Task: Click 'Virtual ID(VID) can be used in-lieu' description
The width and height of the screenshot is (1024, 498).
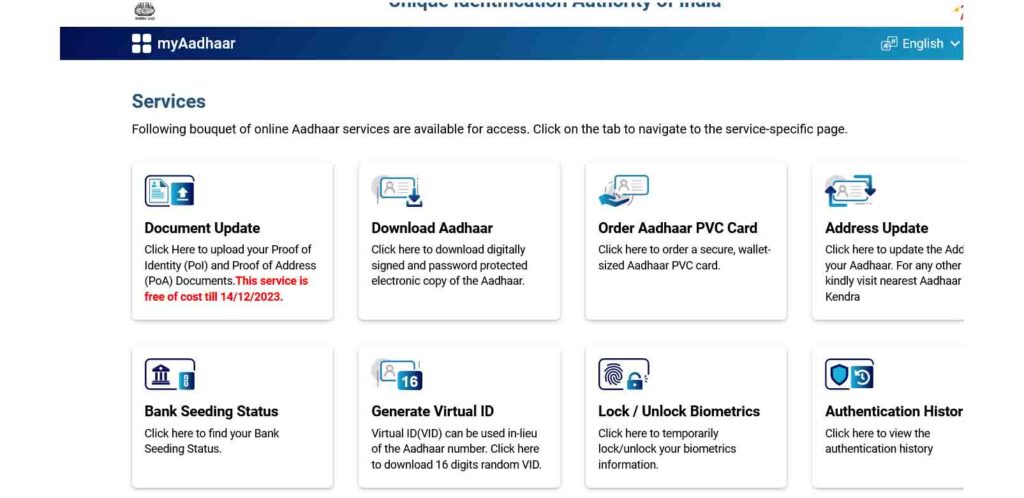Action: point(456,449)
